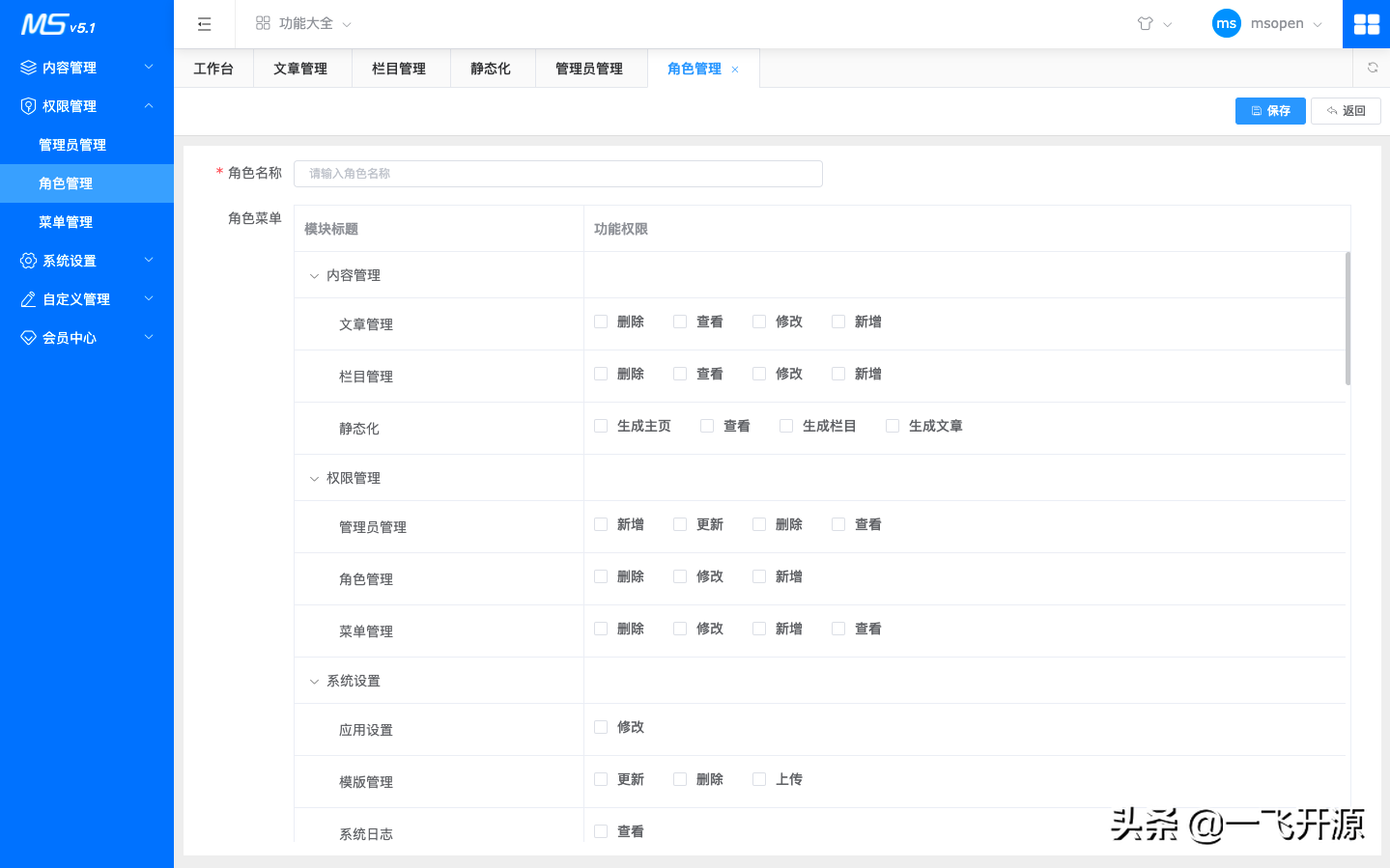
Task: Click the sidebar collapse icon
Action: pyautogui.click(x=204, y=23)
